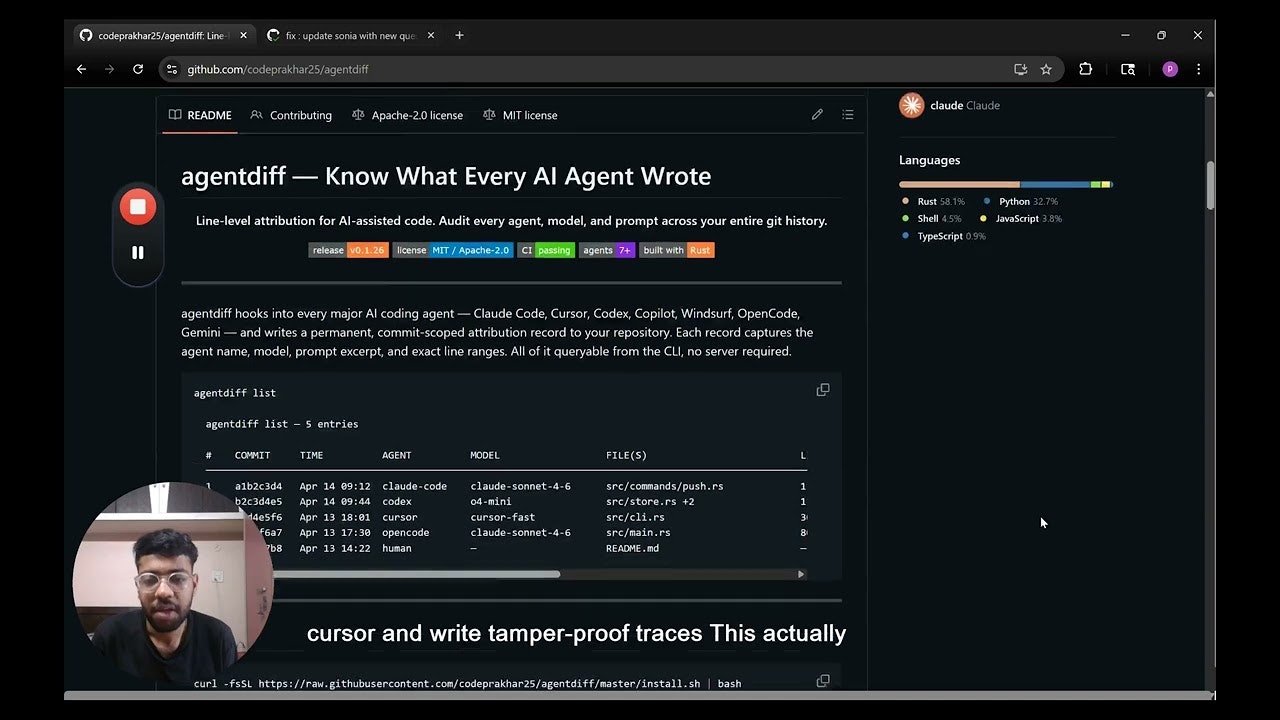This screenshot has height=720, width=1280.
Task: Open the Contributing tab
Action: click(291, 115)
